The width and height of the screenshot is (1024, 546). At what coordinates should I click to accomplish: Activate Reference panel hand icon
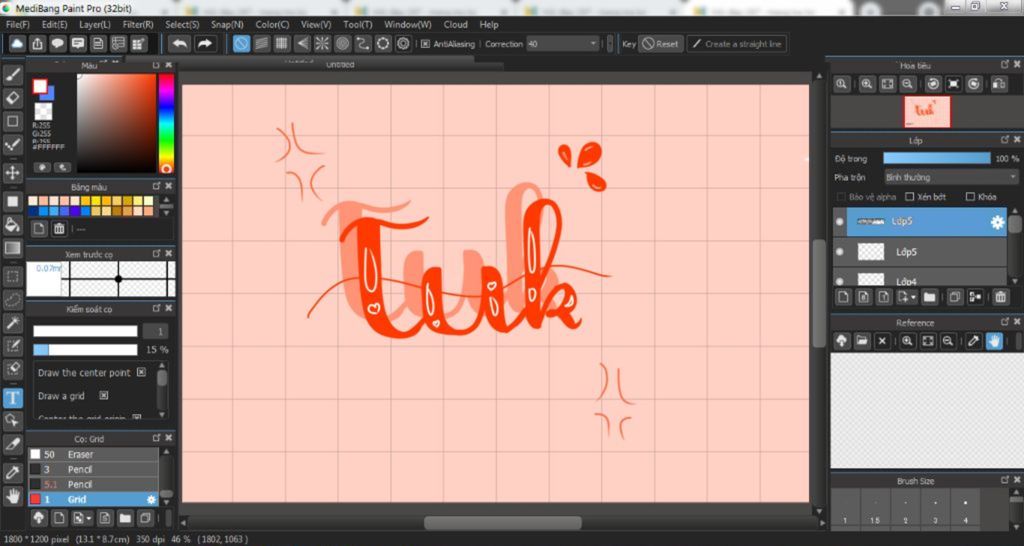point(994,340)
